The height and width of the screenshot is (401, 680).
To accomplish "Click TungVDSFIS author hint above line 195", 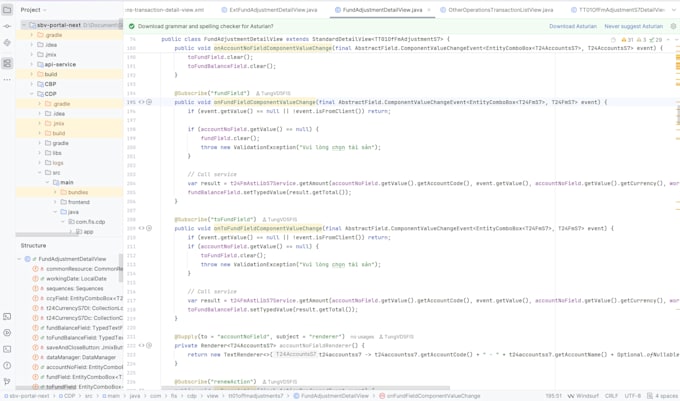I will pos(273,93).
